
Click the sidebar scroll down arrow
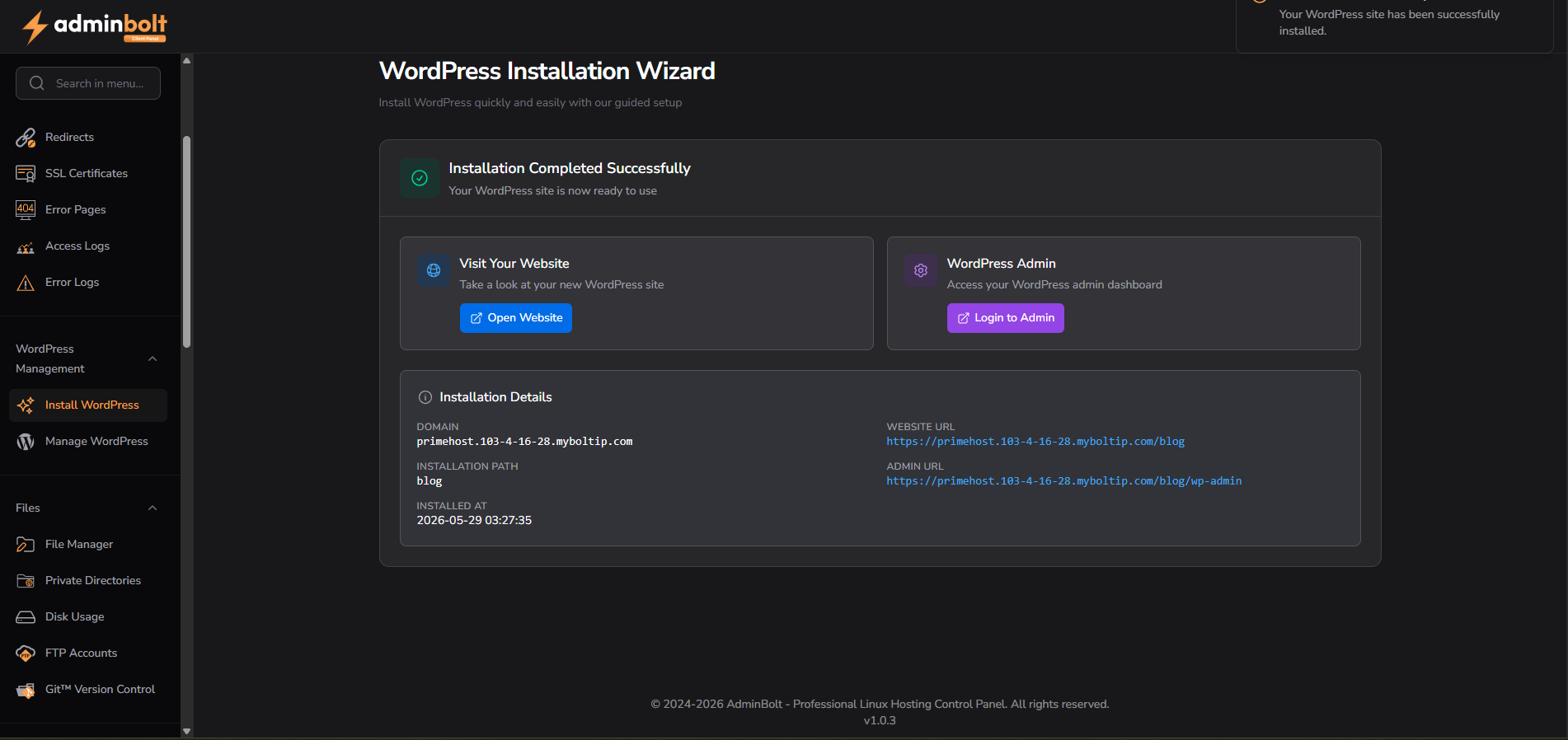(x=187, y=731)
